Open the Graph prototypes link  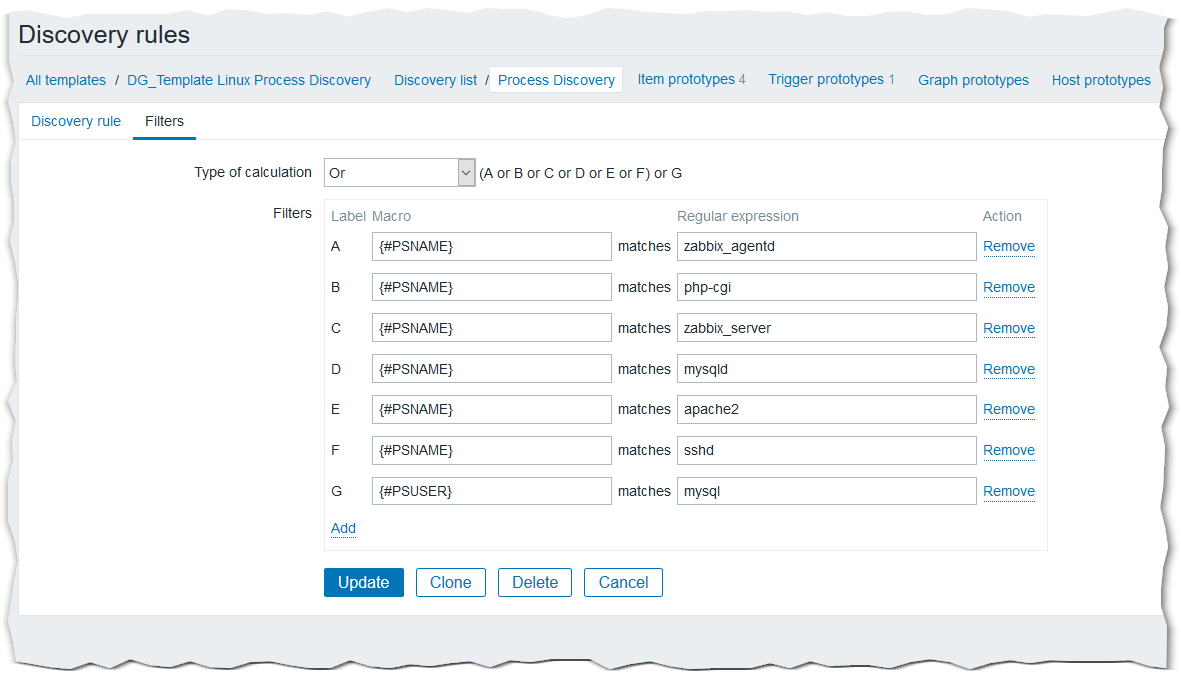(973, 80)
